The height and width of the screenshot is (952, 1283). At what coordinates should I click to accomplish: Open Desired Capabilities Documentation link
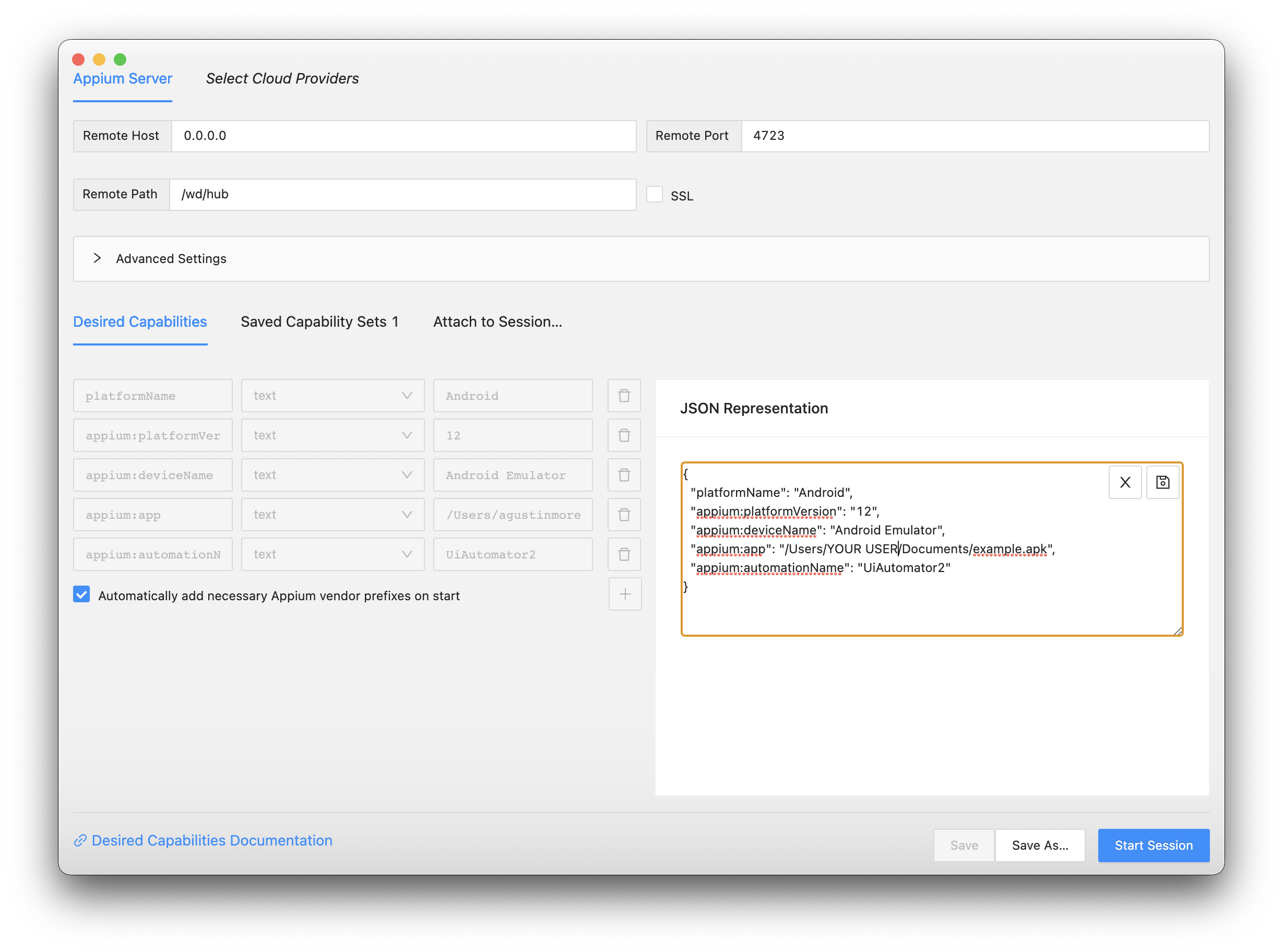pyautogui.click(x=211, y=840)
